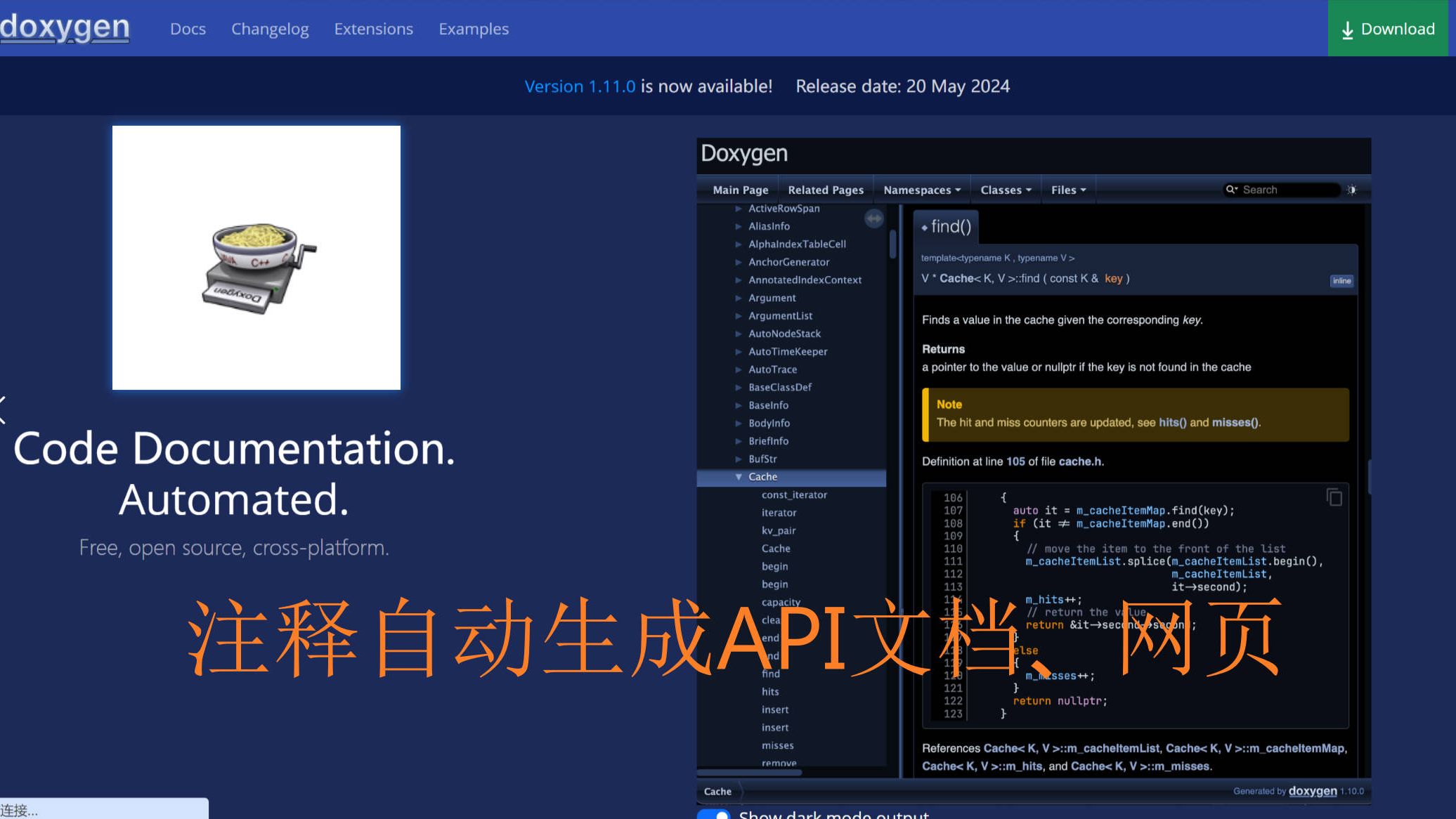This screenshot has height=819, width=1456.
Task: Toggle the light/dark mode sun icon
Action: 1351,190
